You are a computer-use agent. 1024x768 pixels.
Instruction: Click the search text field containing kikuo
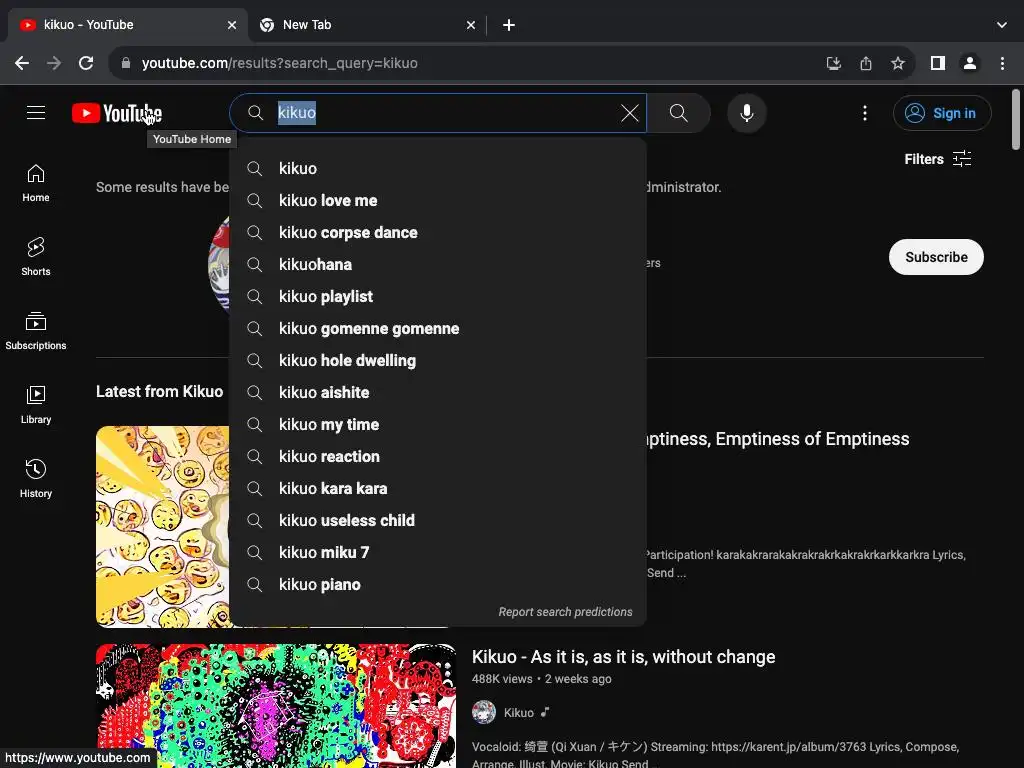click(x=438, y=113)
